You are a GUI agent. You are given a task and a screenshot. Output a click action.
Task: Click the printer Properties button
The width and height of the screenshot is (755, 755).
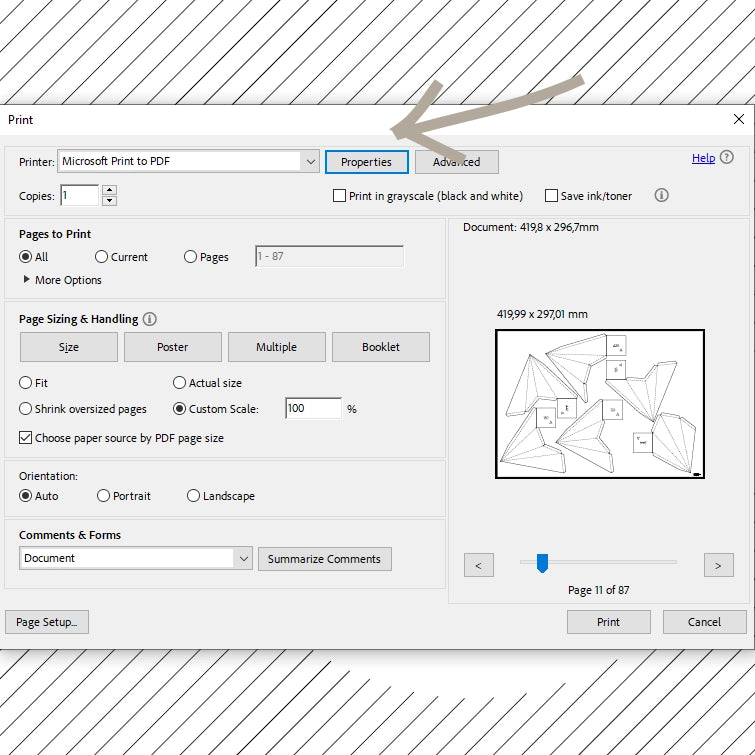(366, 162)
